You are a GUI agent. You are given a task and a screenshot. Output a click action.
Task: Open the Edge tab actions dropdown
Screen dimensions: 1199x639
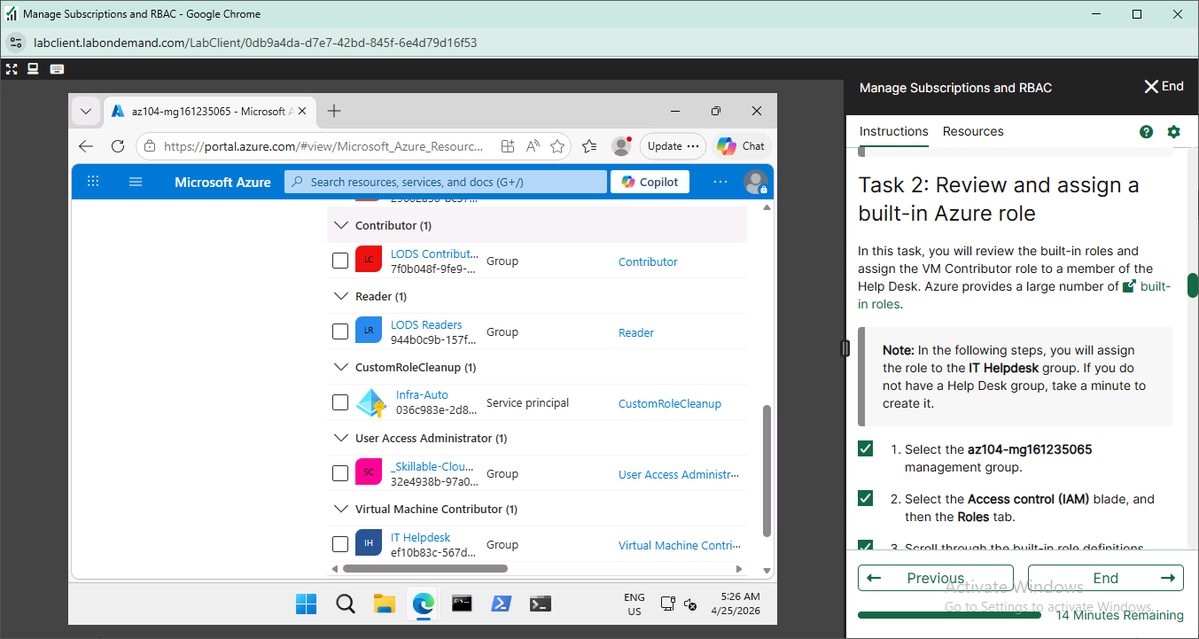click(x=86, y=112)
